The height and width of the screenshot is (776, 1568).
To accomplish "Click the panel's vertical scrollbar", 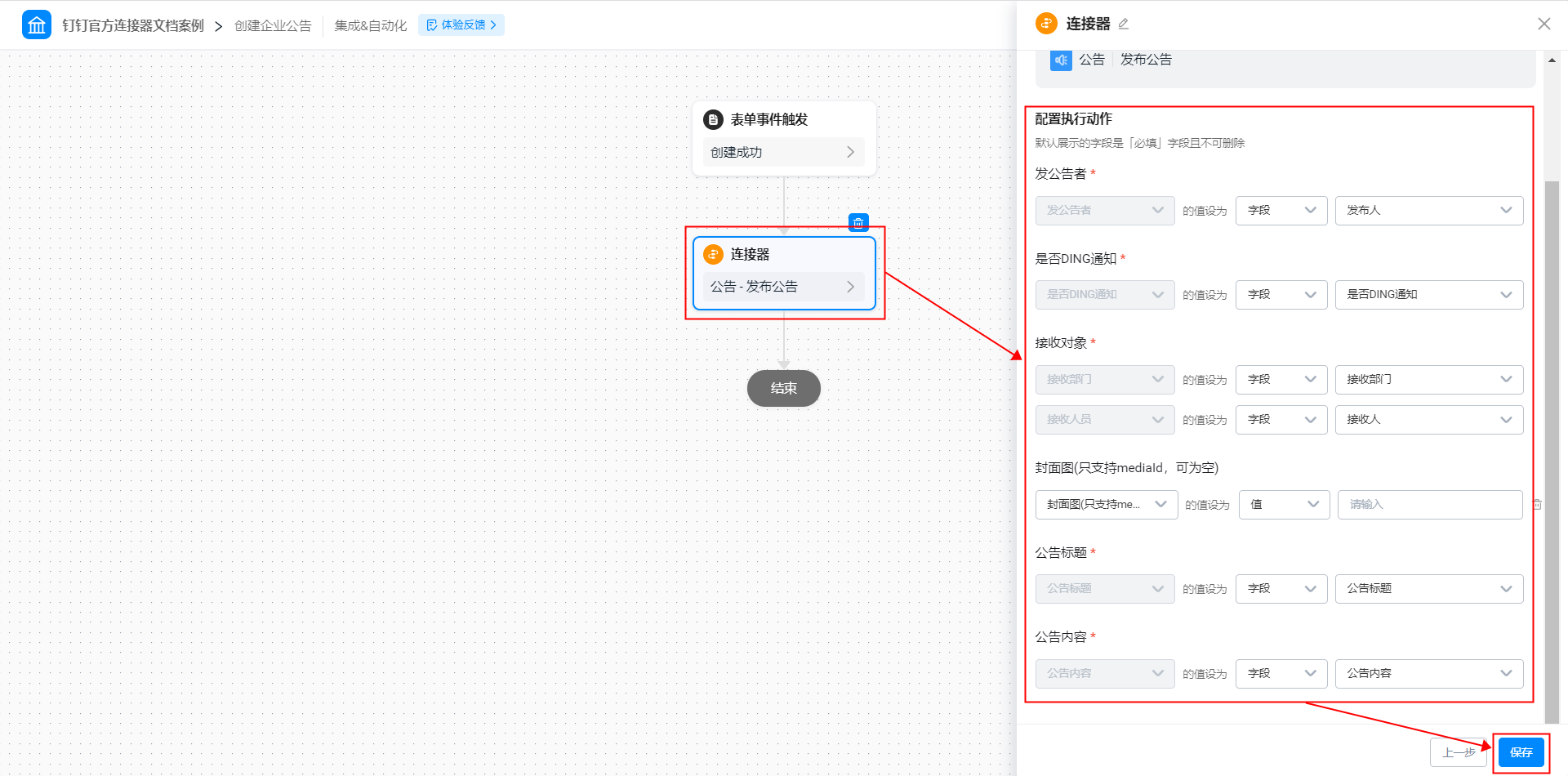I will click(x=1552, y=449).
